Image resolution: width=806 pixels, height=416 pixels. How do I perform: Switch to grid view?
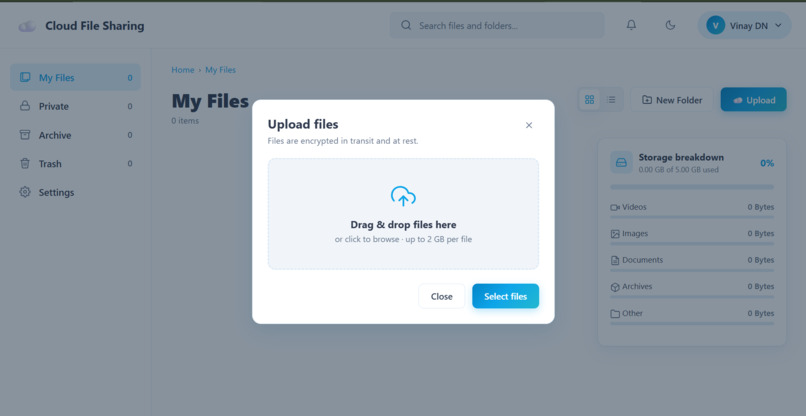coord(590,100)
